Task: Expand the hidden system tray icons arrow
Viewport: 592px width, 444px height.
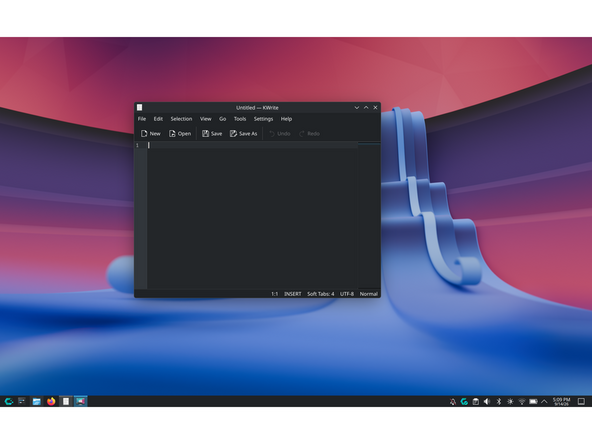Action: (x=544, y=402)
